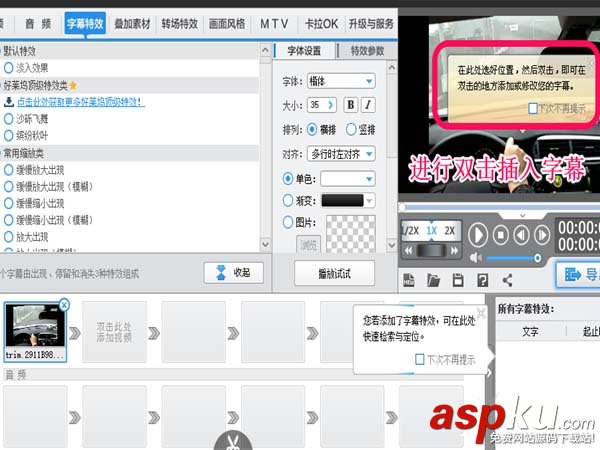Select the 缓慢放大出现 effect
Viewport: 600px width, 450px height.
(8, 170)
